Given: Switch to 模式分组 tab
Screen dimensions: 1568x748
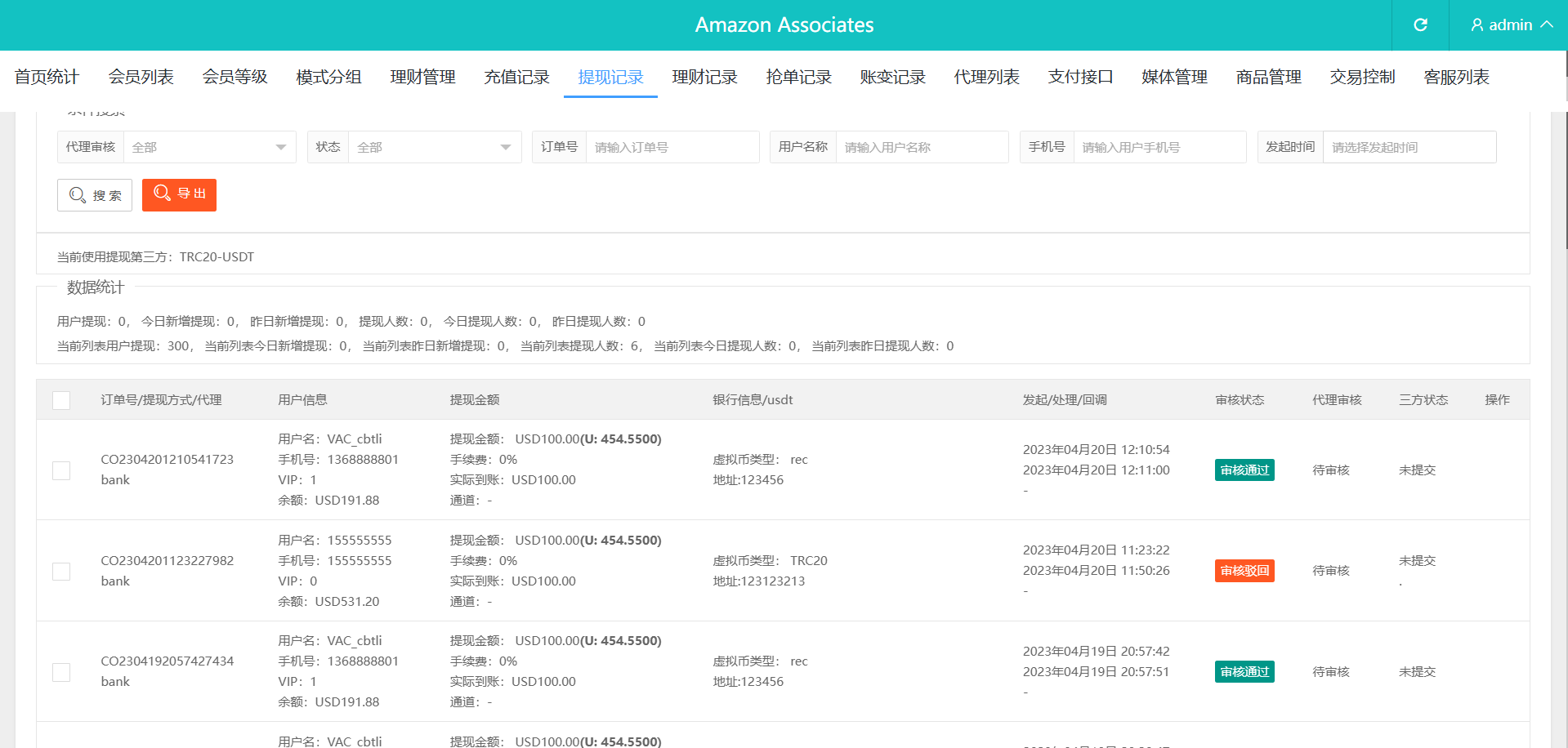Looking at the screenshot, I should click(328, 77).
